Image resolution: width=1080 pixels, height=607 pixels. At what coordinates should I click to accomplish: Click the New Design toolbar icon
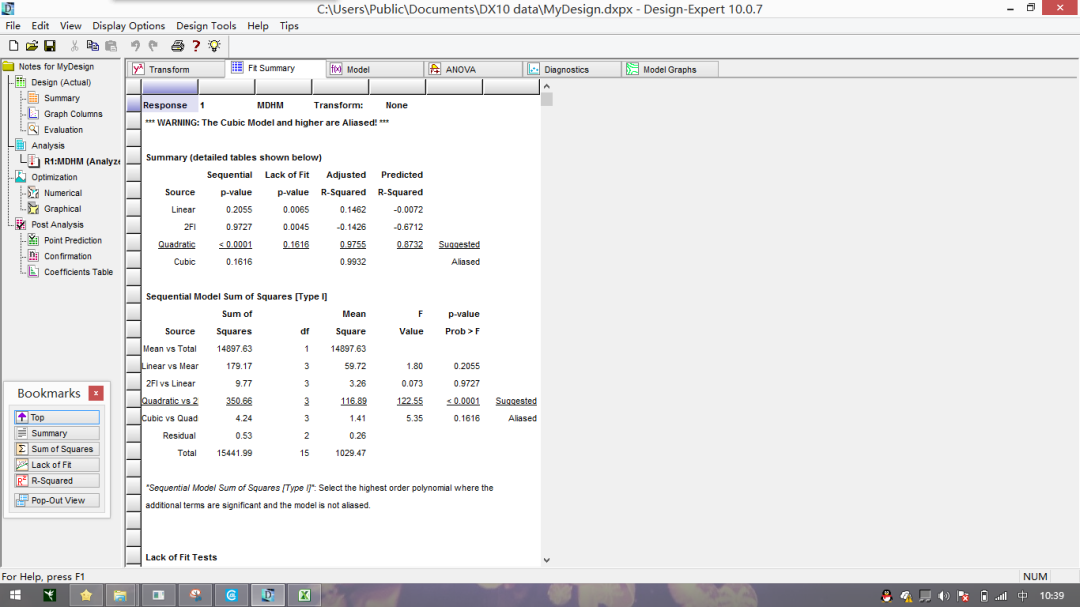click(x=13, y=45)
